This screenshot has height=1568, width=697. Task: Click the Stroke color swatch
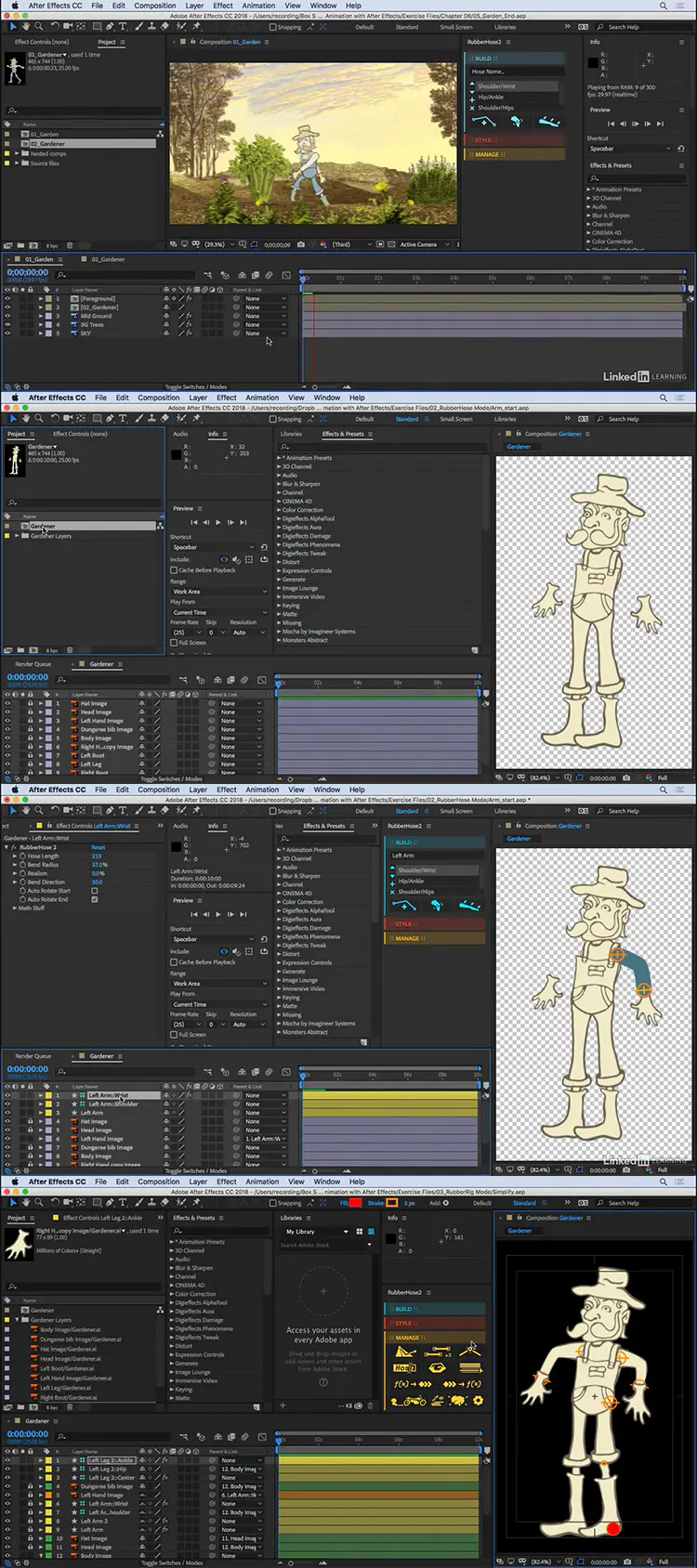tap(392, 1203)
